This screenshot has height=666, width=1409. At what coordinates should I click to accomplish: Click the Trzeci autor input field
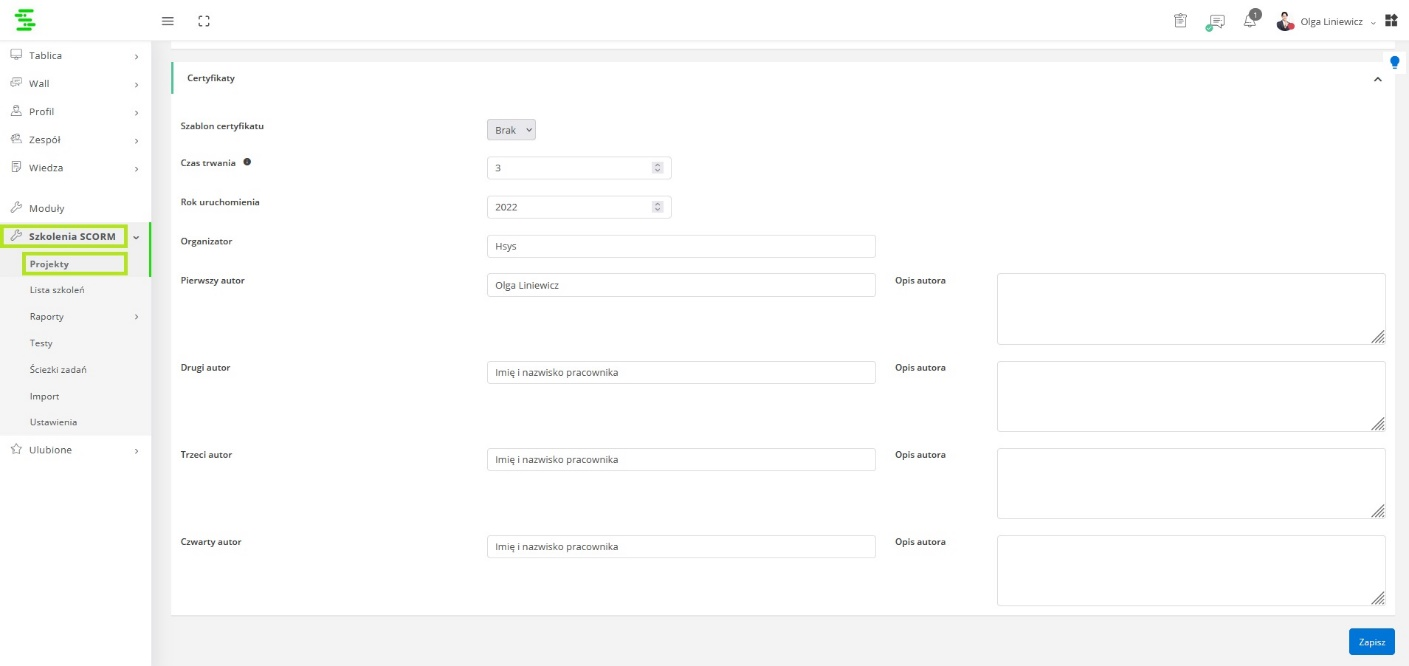681,459
